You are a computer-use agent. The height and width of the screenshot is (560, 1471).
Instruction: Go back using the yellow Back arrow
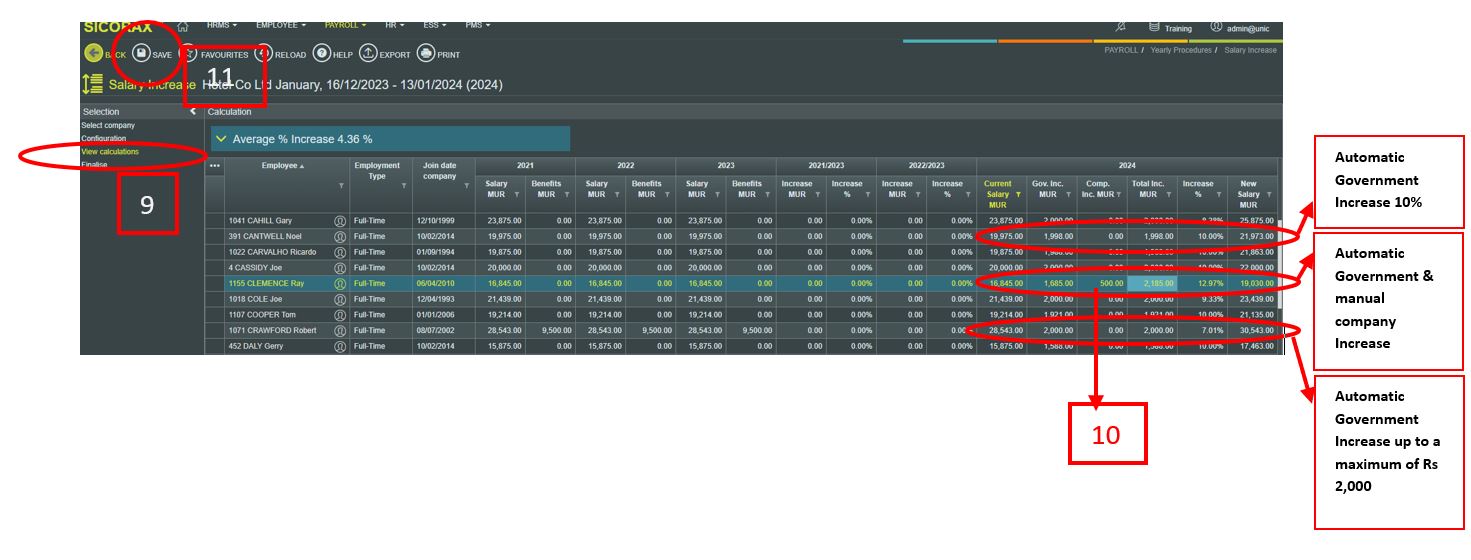coord(94,54)
